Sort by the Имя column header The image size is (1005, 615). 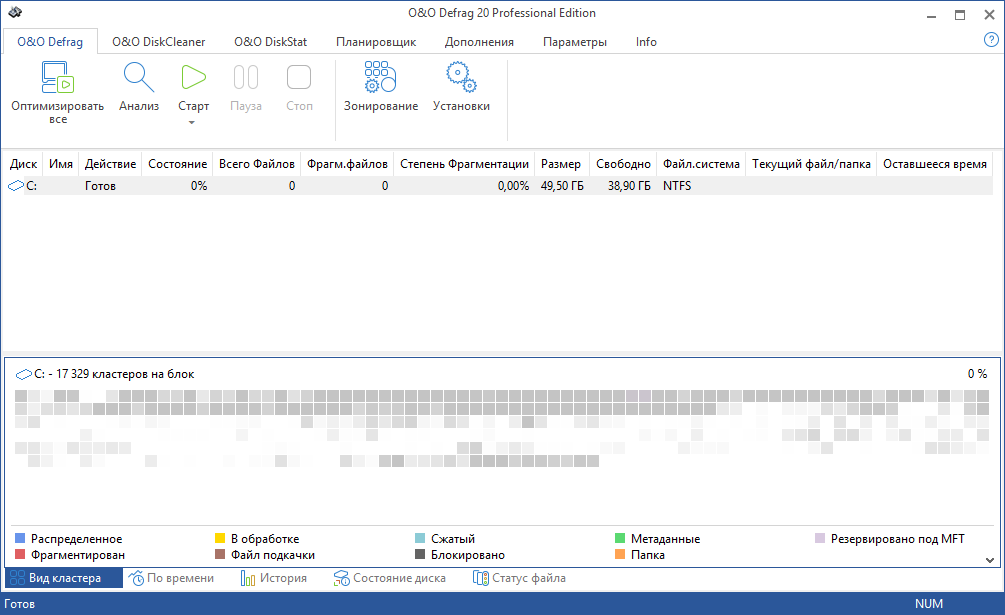pyautogui.click(x=61, y=164)
